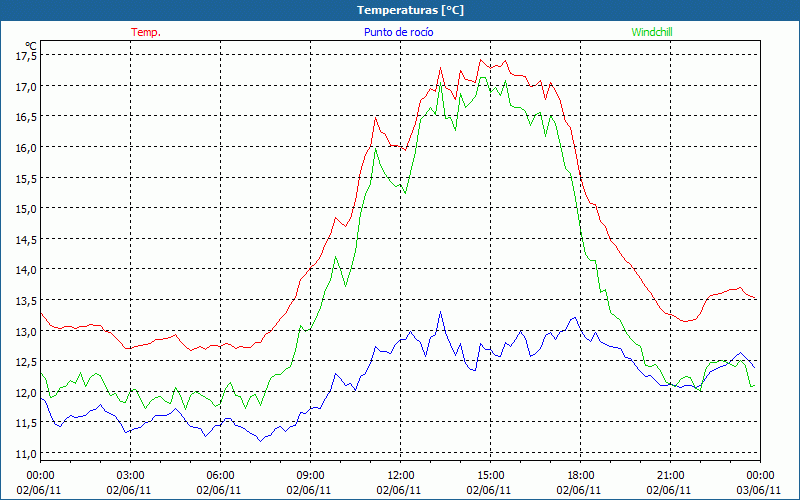Click the 02/06/11 date under 06:00
The width and height of the screenshot is (800, 500).
[x=219, y=490]
